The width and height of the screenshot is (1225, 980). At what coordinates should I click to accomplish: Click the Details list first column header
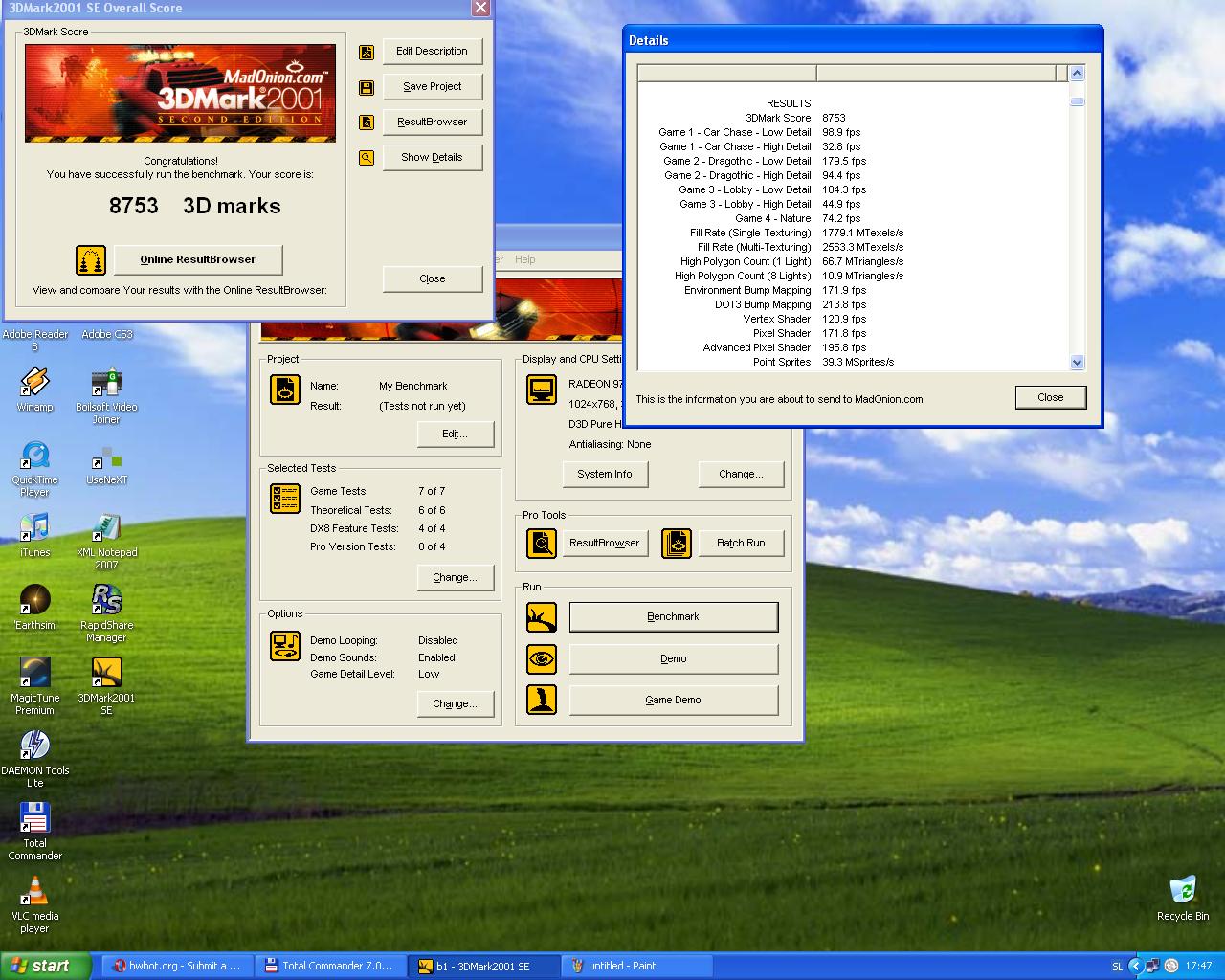[727, 74]
